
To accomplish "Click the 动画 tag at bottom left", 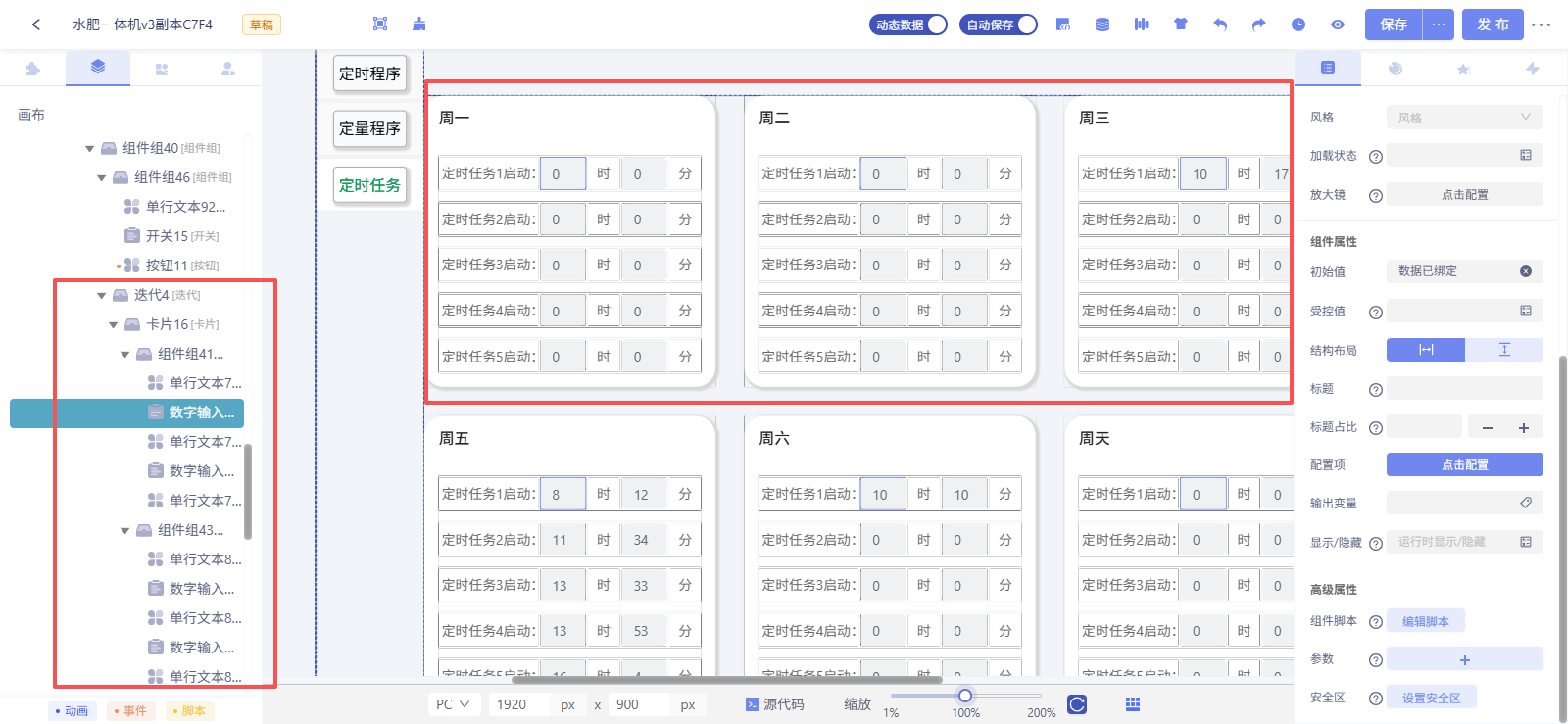I will point(72,711).
